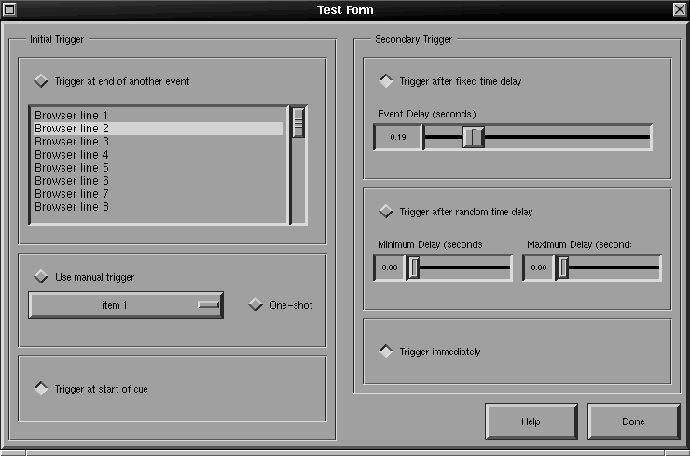Click the Event Delay value box 0.19

(x=398, y=137)
